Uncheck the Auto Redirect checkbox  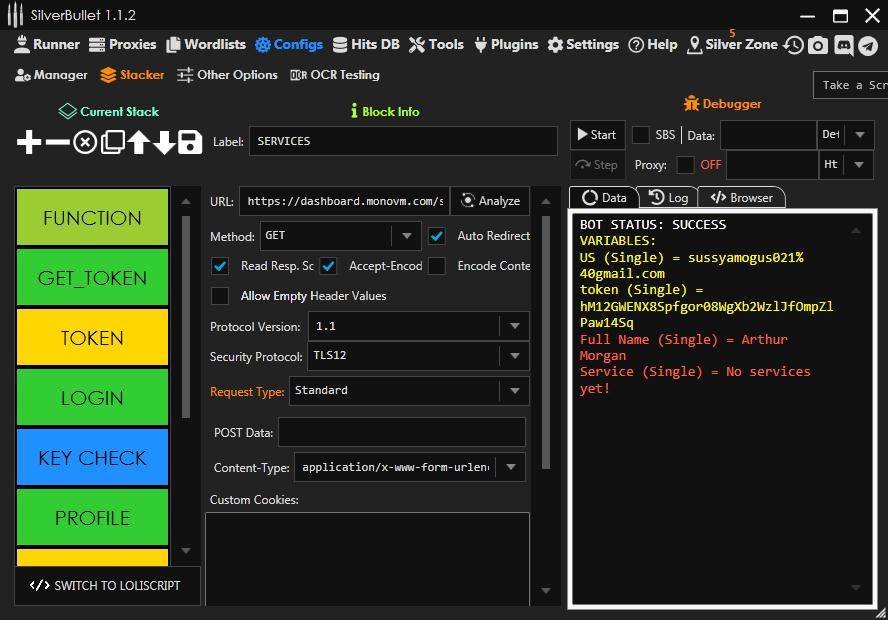[437, 236]
